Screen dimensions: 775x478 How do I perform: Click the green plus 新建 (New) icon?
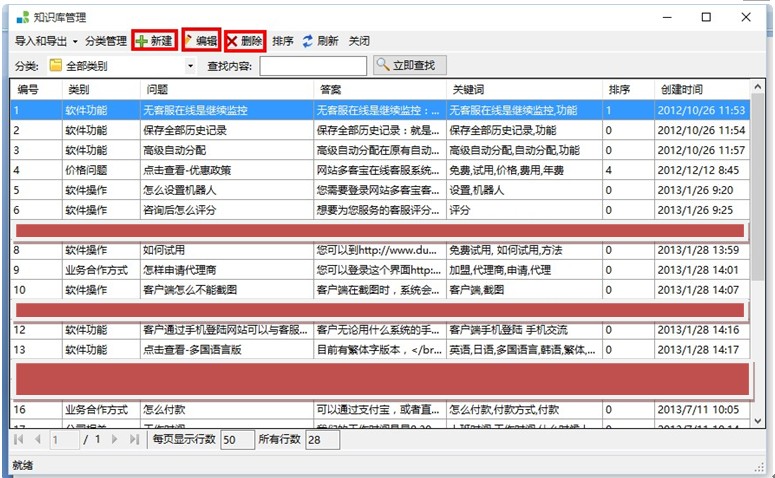(x=142, y=41)
